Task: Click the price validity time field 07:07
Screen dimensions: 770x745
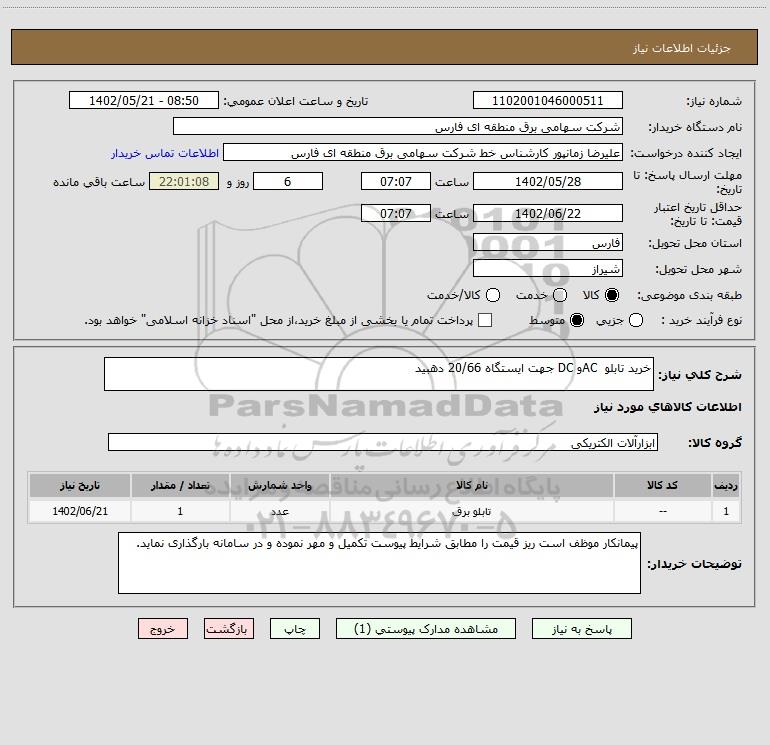Action: tap(396, 213)
